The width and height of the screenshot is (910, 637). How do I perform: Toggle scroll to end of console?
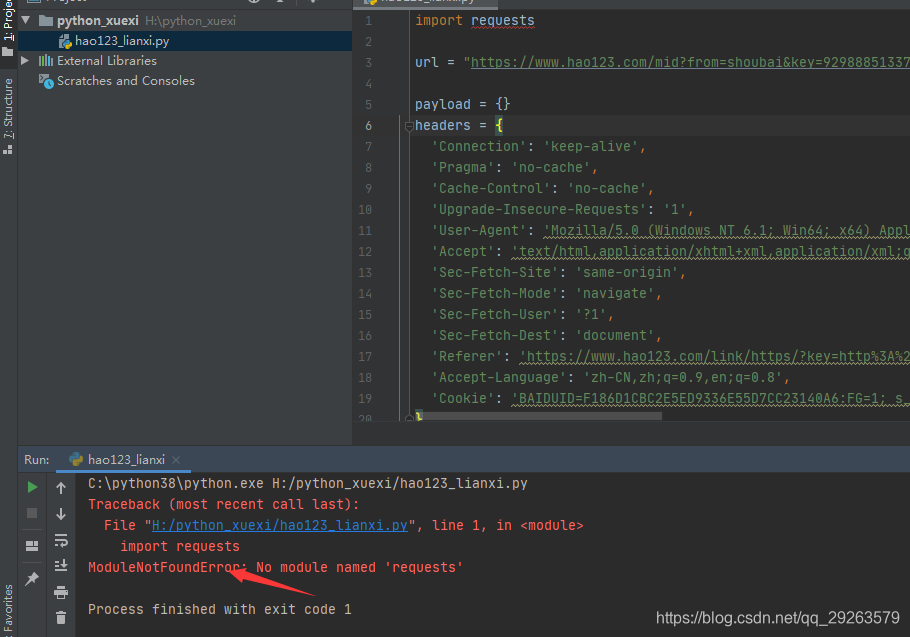[x=61, y=565]
